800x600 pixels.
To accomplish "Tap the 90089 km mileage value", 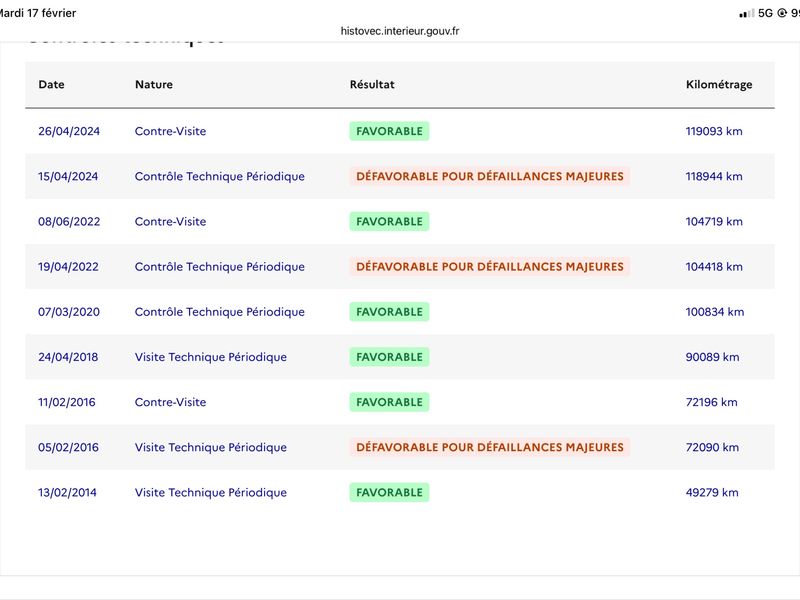I will coord(712,357).
